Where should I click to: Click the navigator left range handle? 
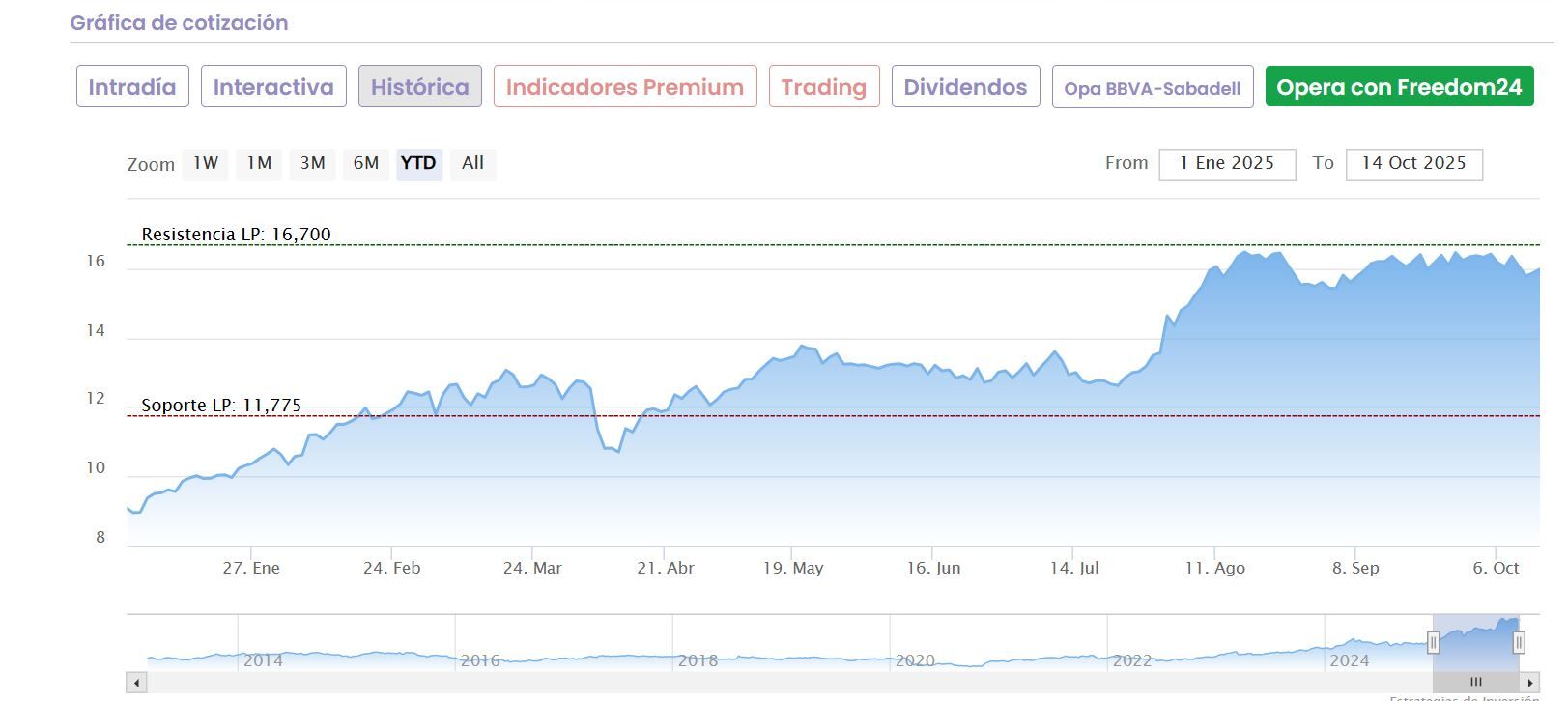[1434, 642]
